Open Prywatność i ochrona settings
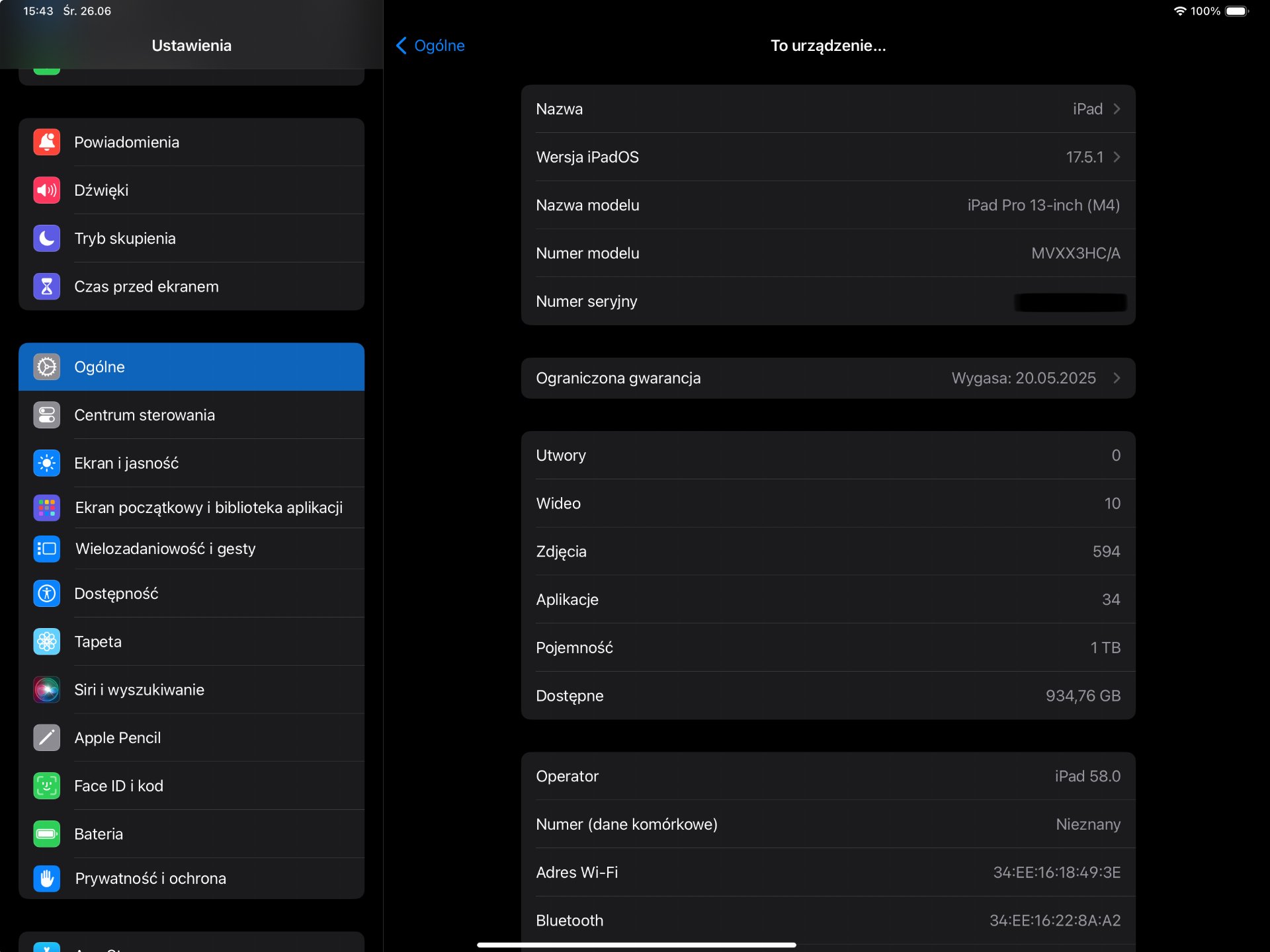Image resolution: width=1270 pixels, height=952 pixels. (x=192, y=879)
